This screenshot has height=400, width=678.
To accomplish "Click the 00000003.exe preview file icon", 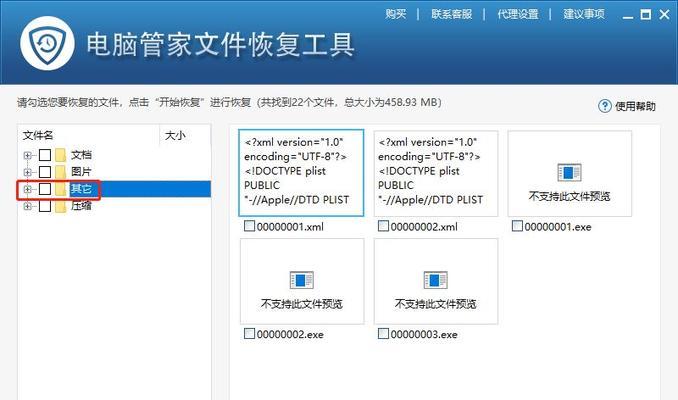I will (435, 280).
